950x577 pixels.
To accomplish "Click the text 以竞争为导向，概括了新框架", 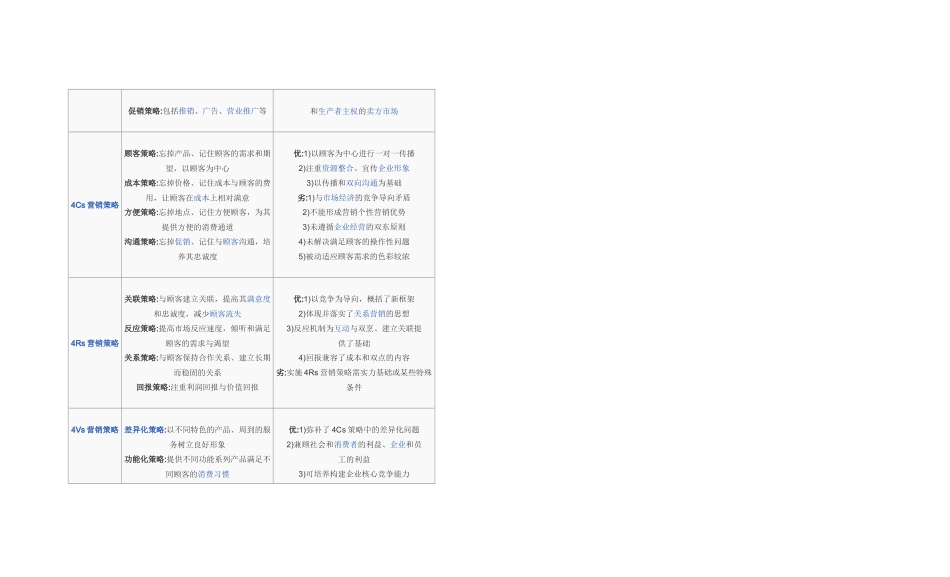I will [x=363, y=299].
